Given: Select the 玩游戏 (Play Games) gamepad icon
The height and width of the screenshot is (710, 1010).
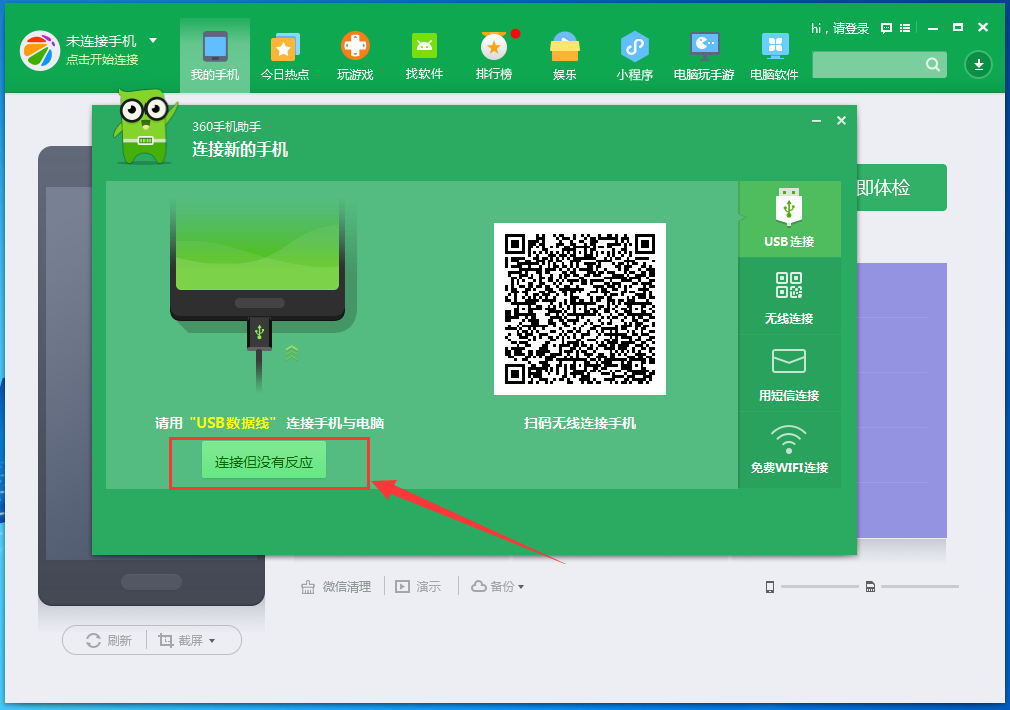Looking at the screenshot, I should pos(354,47).
